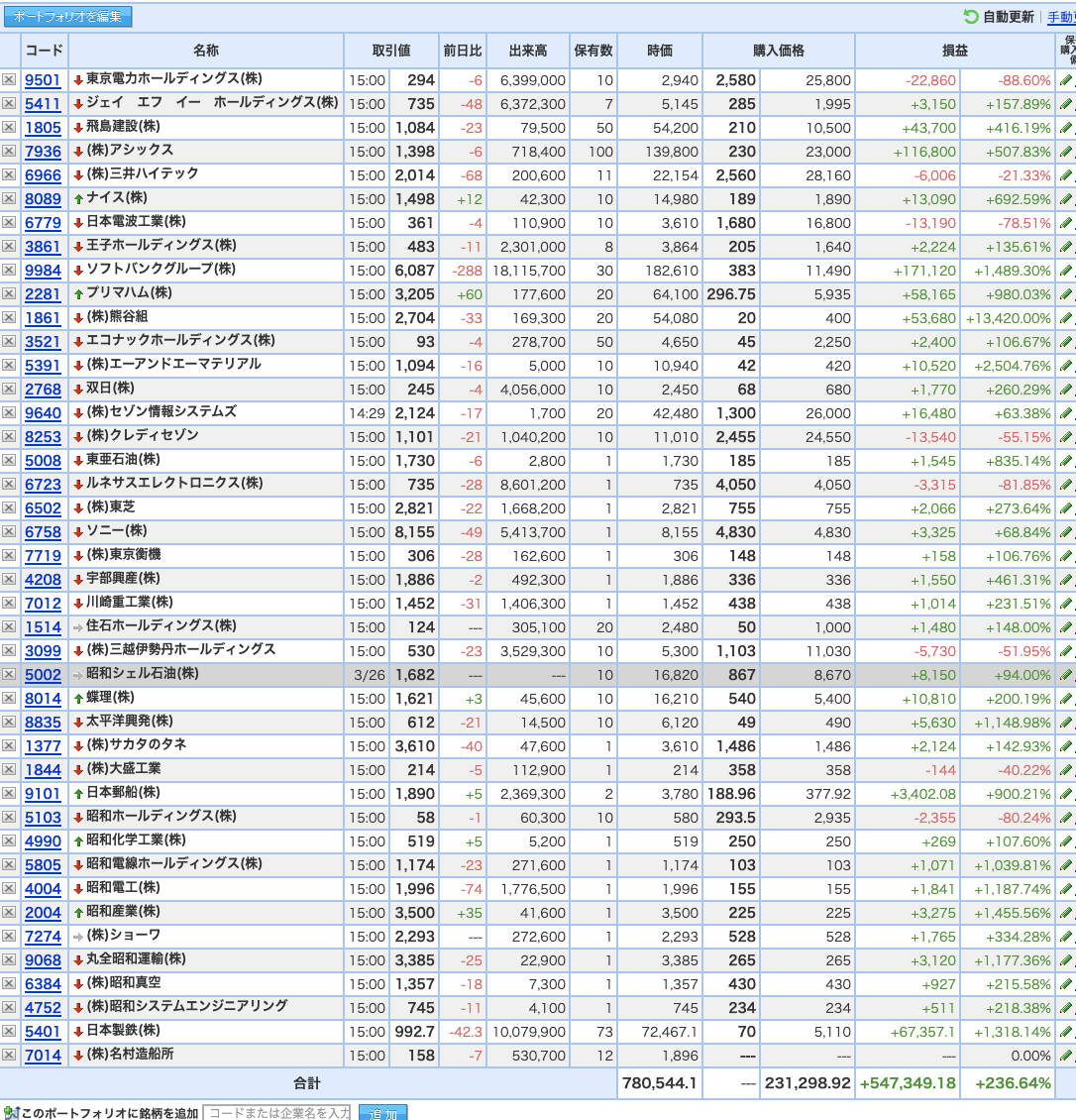Click X icon on 日本製鉄 row
This screenshot has height=1120, width=1076.
(9, 1032)
